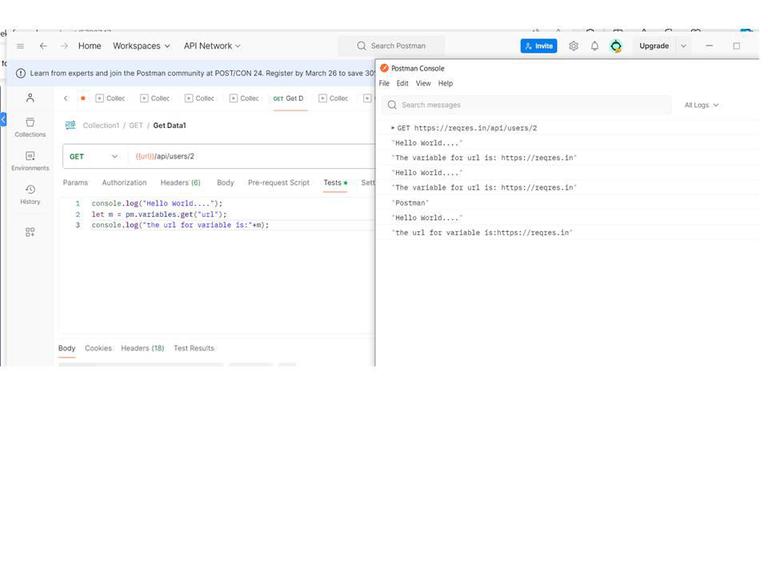Open the API Network dropdown
The image size is (768, 576).
(212, 46)
